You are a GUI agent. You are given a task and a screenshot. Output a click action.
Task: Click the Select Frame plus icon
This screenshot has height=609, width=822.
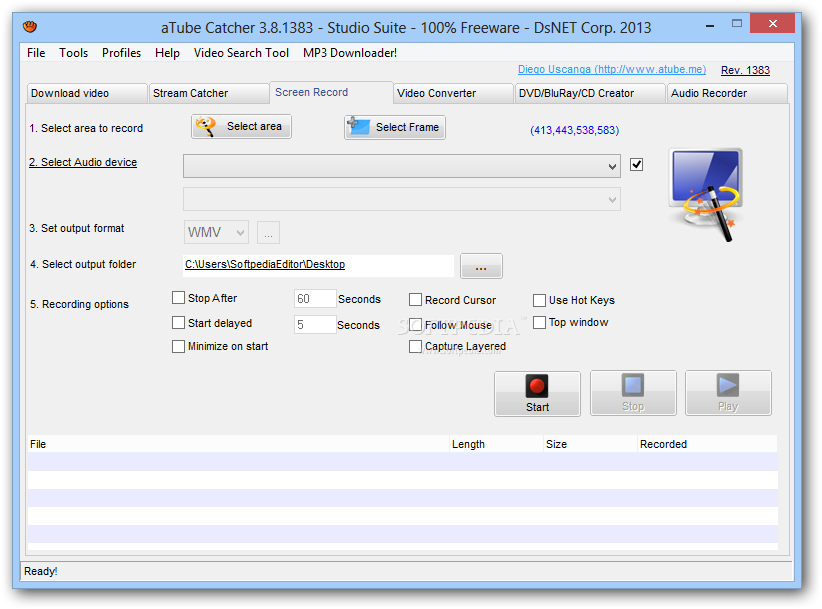coord(359,126)
